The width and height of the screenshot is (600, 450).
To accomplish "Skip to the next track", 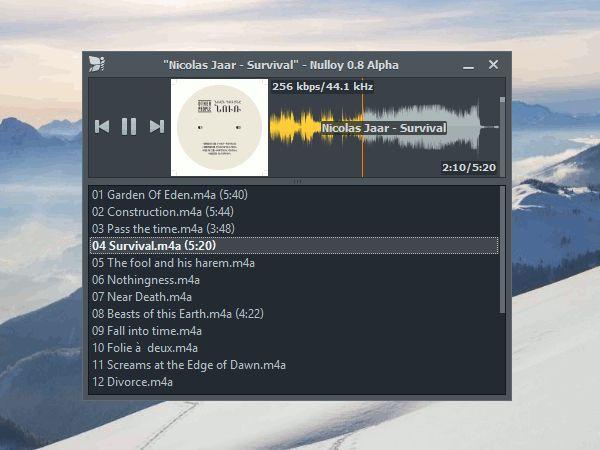I will pos(157,127).
